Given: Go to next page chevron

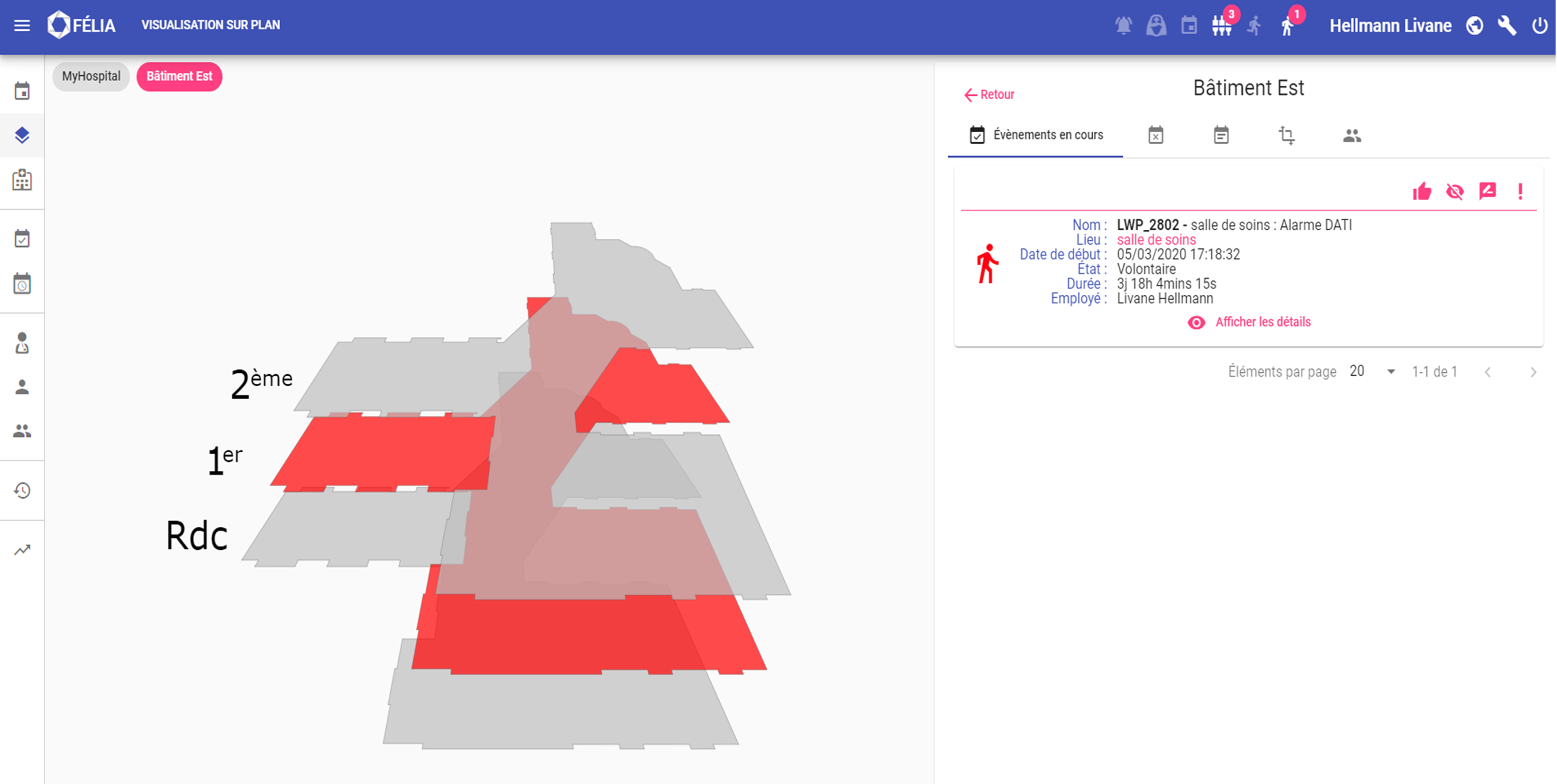Looking at the screenshot, I should coord(1533,372).
